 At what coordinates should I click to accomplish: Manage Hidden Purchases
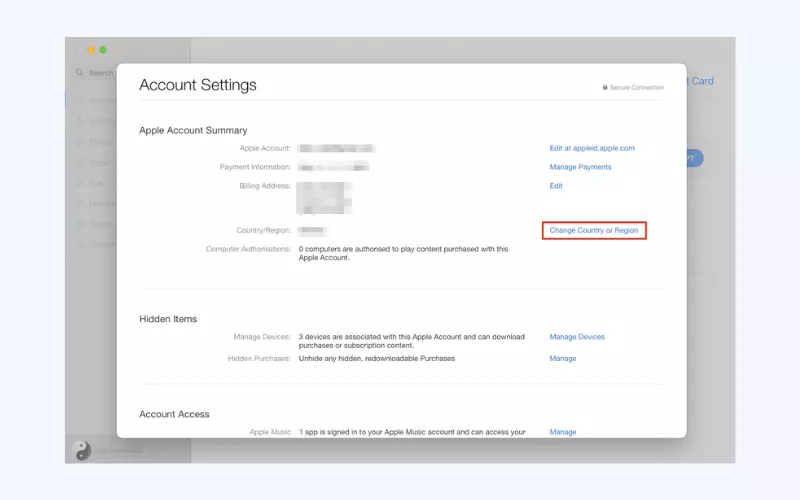(x=563, y=359)
